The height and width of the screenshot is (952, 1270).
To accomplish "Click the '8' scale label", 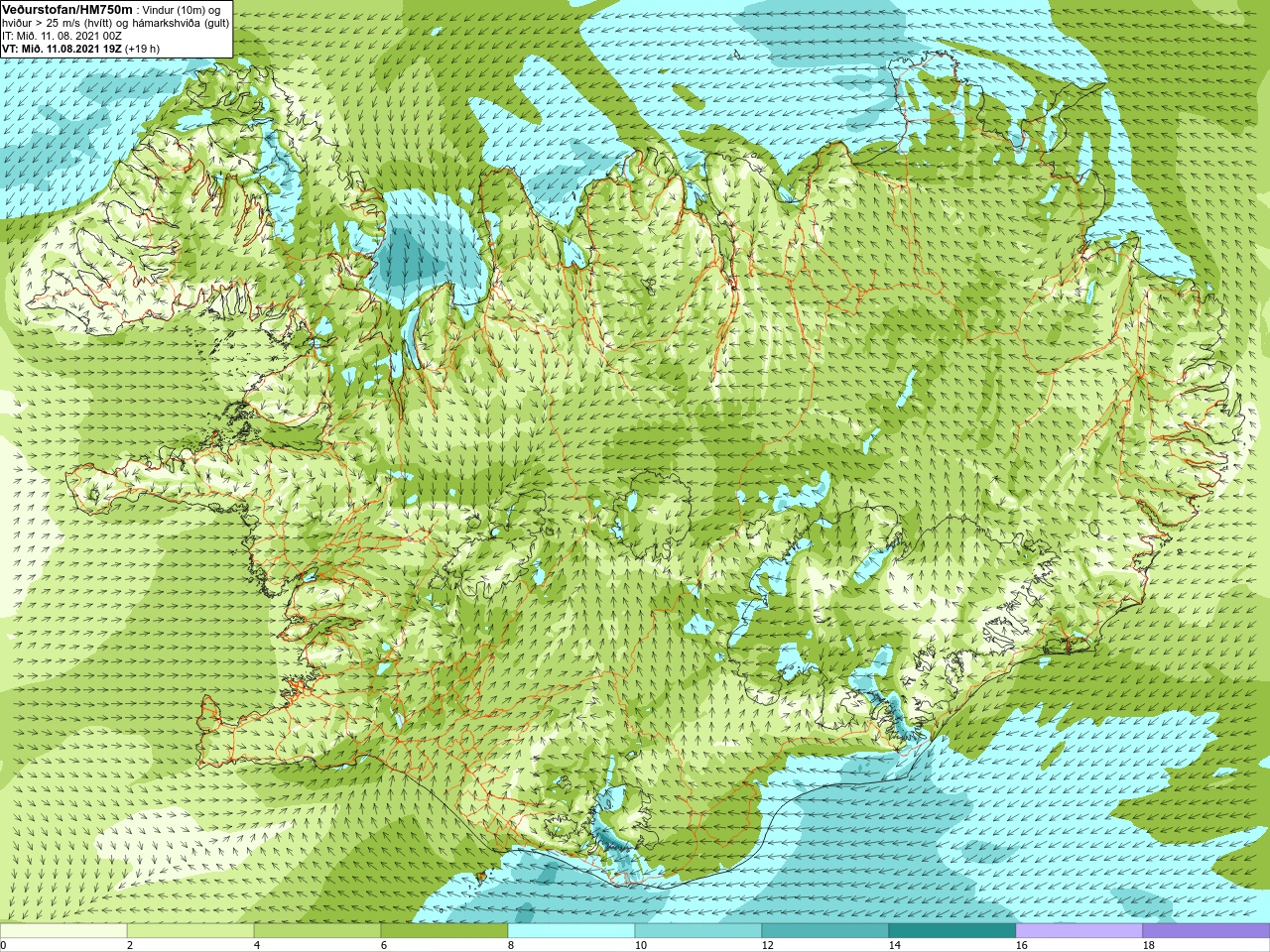I will point(511,946).
